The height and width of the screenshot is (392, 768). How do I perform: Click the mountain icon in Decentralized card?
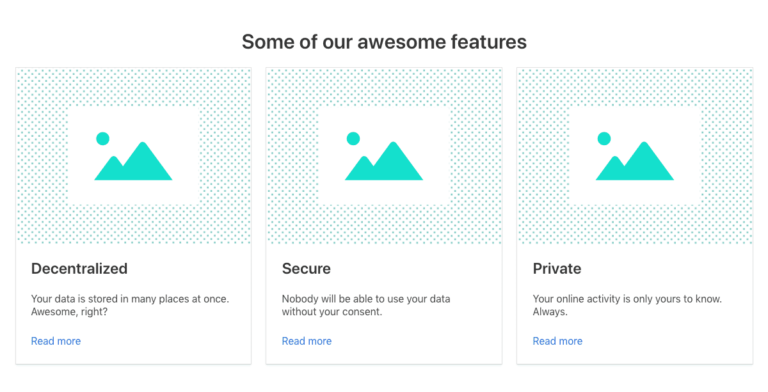coord(133,161)
